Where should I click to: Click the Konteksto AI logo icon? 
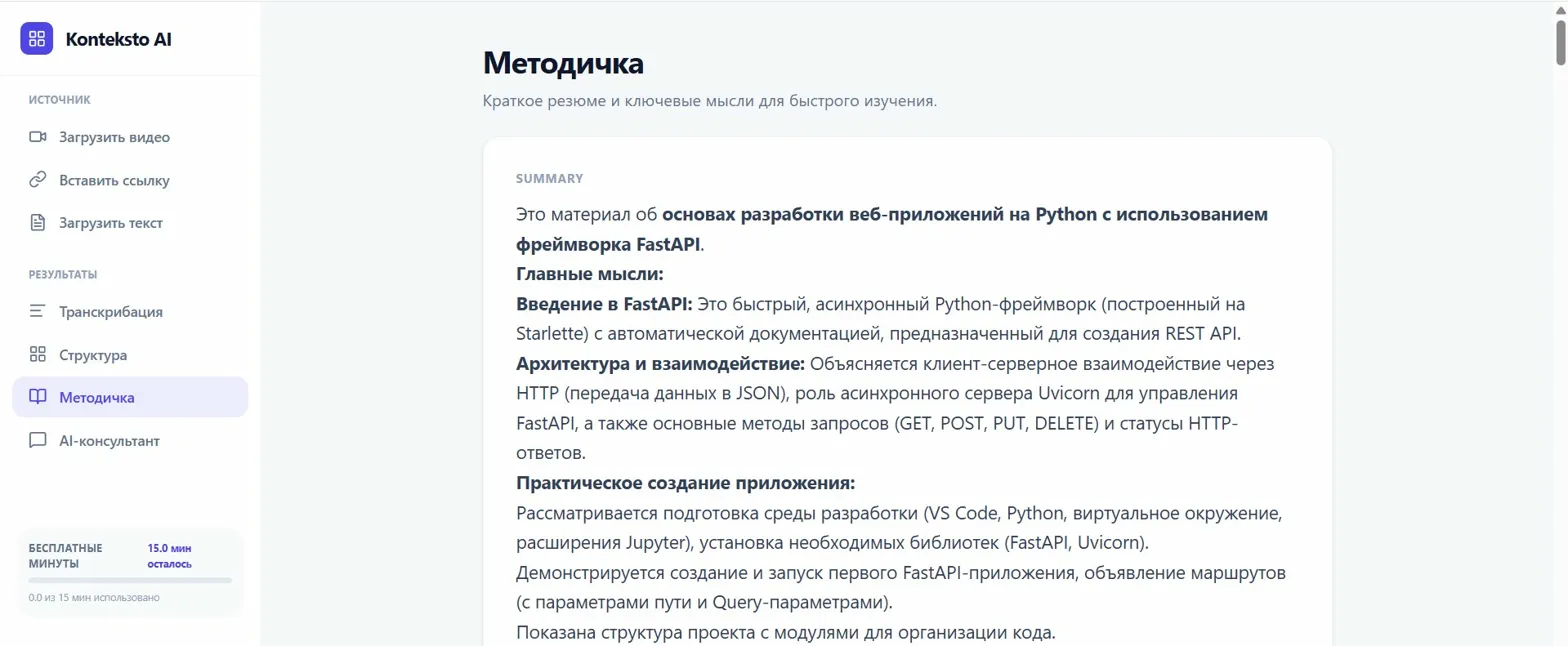37,39
